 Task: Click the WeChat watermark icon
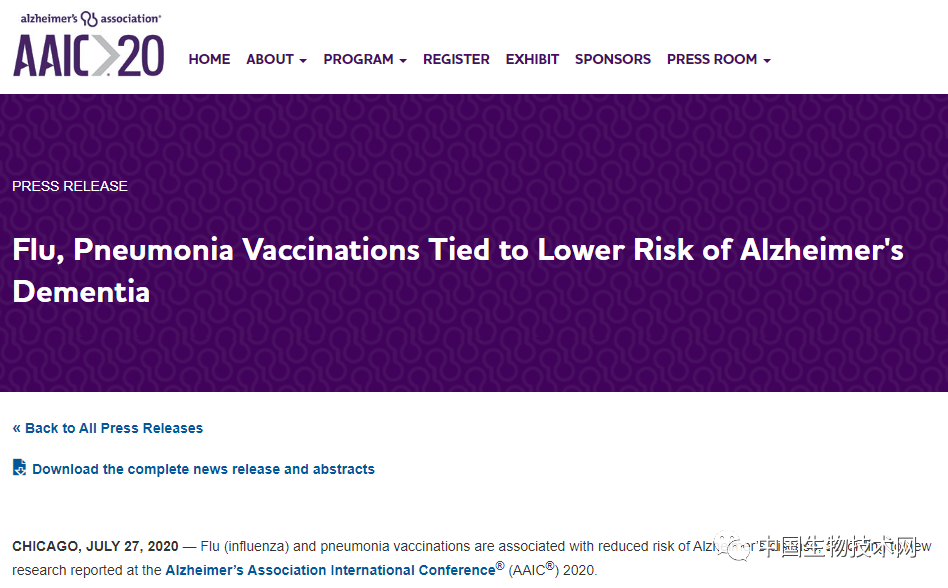tap(738, 547)
